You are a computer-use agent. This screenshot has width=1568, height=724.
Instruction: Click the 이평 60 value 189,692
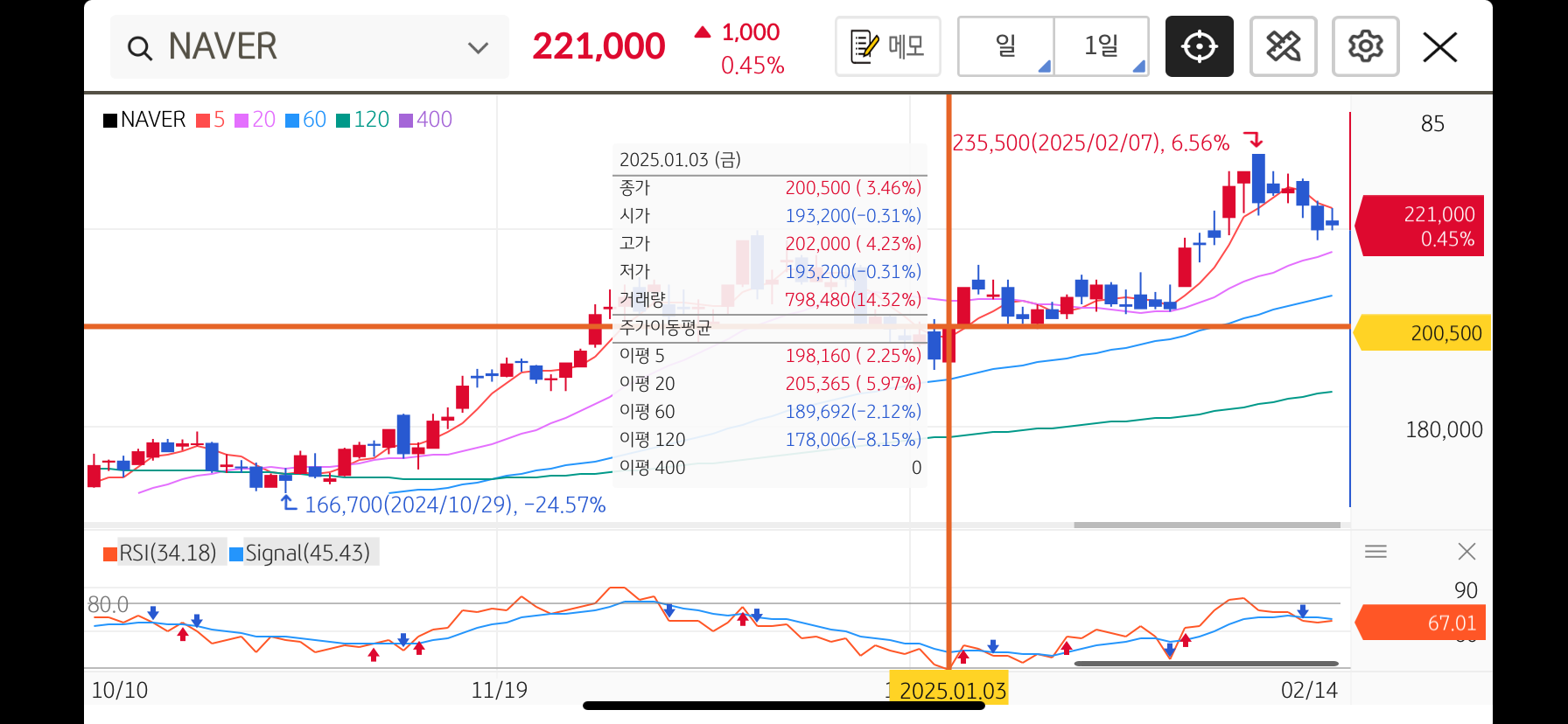[853, 412]
